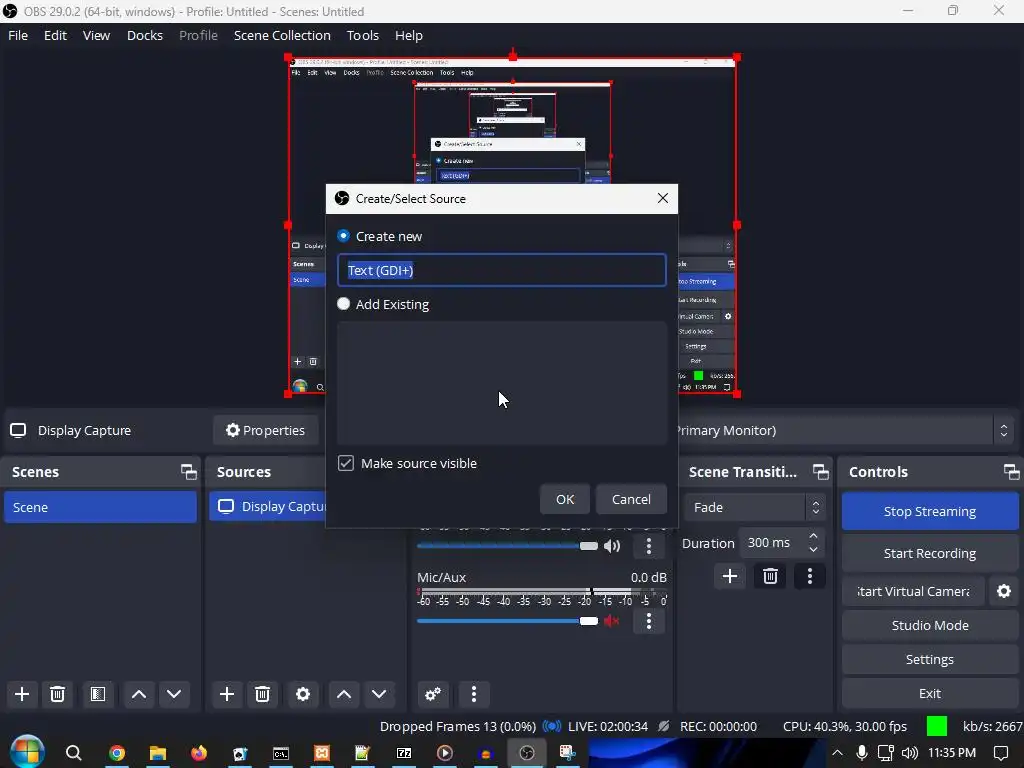Screen dimensions: 1024x768
Task: Click OK in Create/Select Source dialog
Action: (x=565, y=499)
